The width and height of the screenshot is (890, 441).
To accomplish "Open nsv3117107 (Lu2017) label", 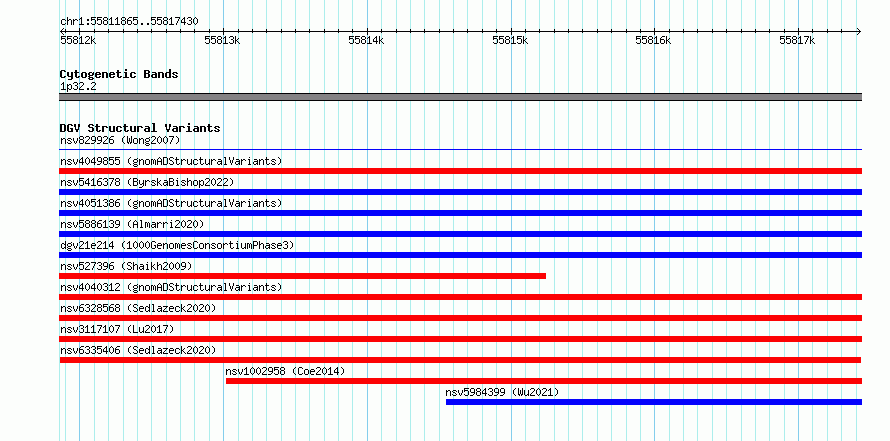I will tap(117, 329).
